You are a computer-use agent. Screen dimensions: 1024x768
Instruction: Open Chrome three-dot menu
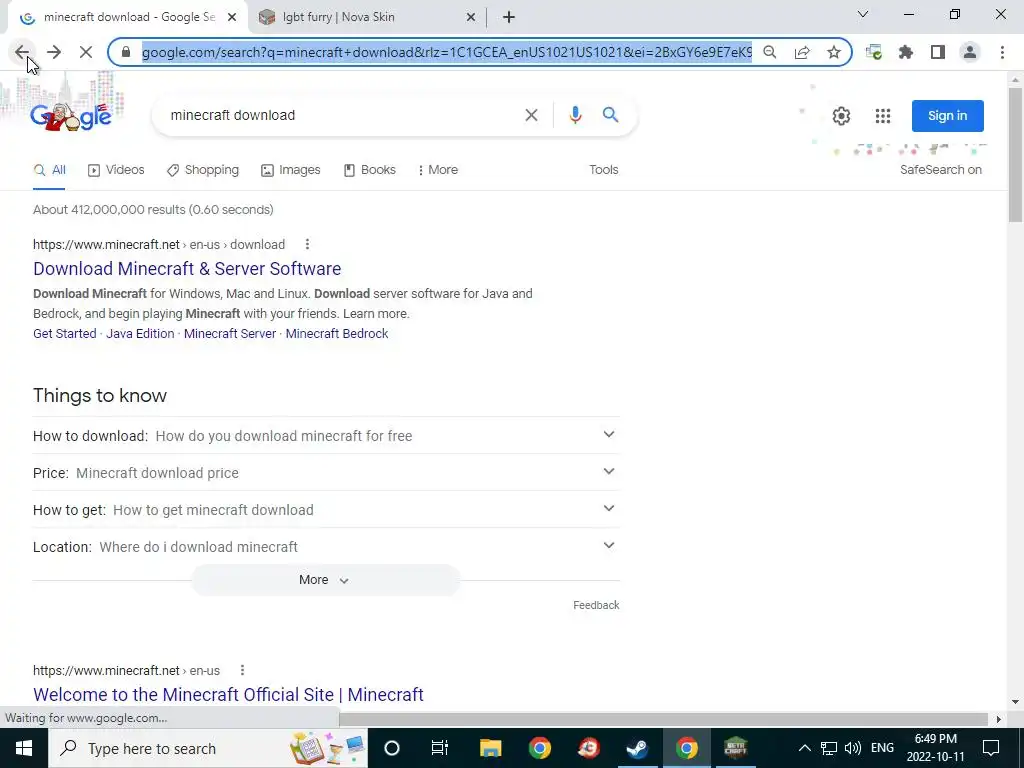tap(1002, 52)
